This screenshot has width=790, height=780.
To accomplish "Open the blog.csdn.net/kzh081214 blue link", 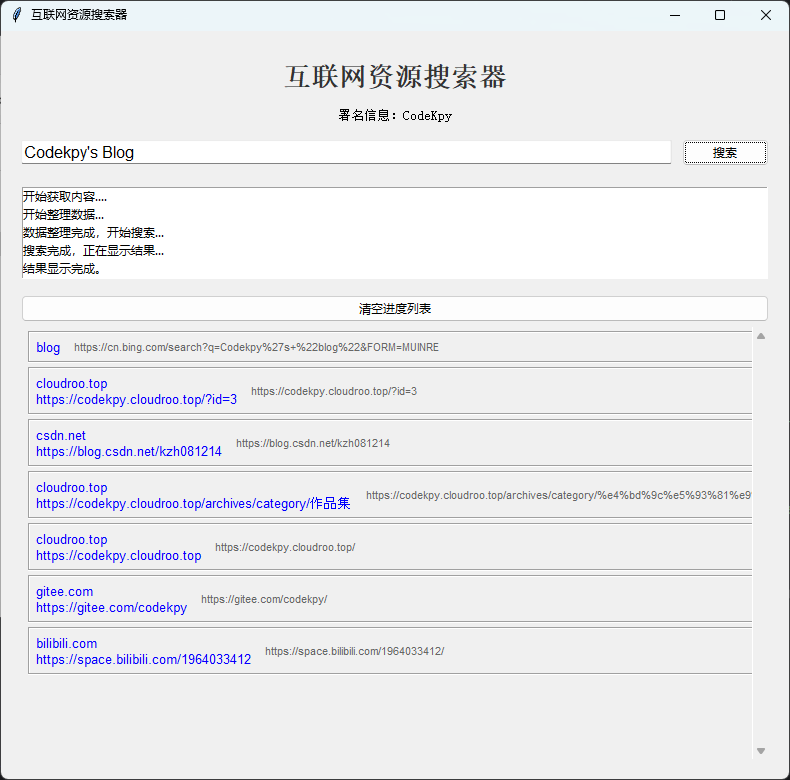I will coord(128,451).
